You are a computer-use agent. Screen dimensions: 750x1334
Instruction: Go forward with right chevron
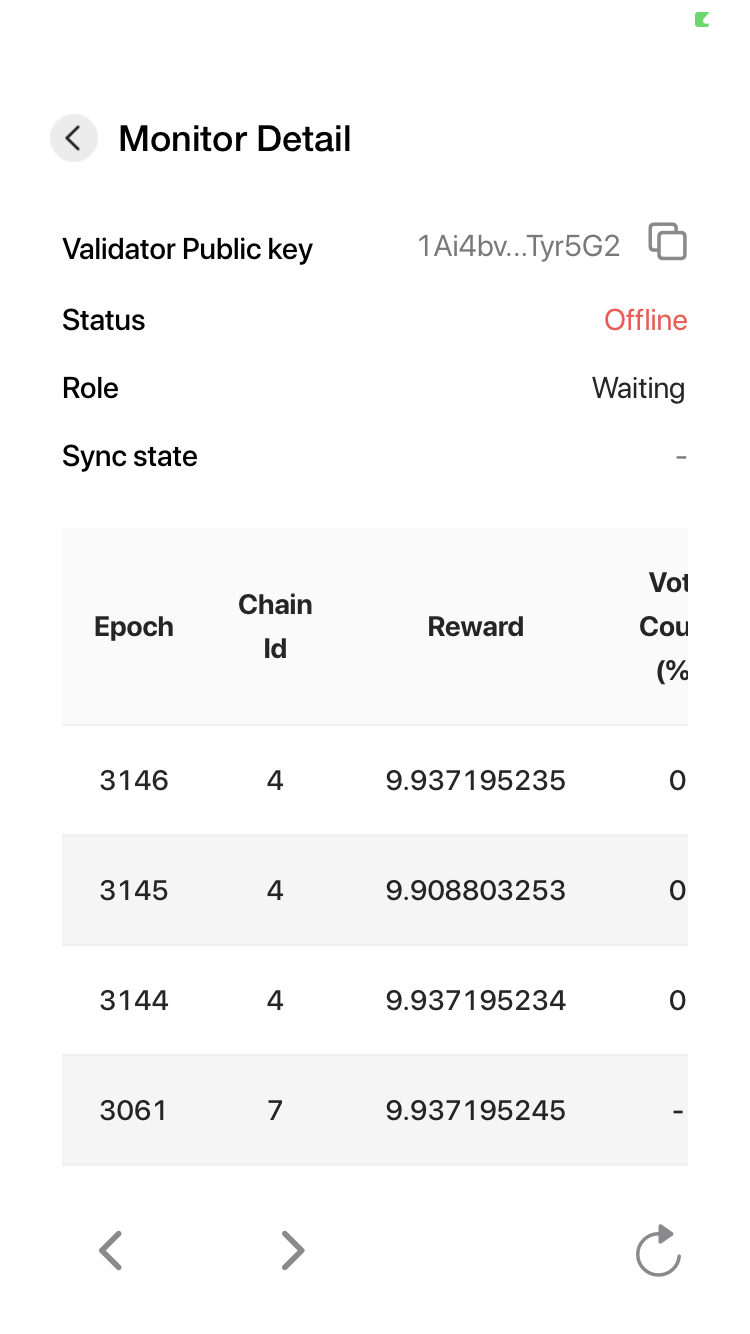click(292, 1250)
